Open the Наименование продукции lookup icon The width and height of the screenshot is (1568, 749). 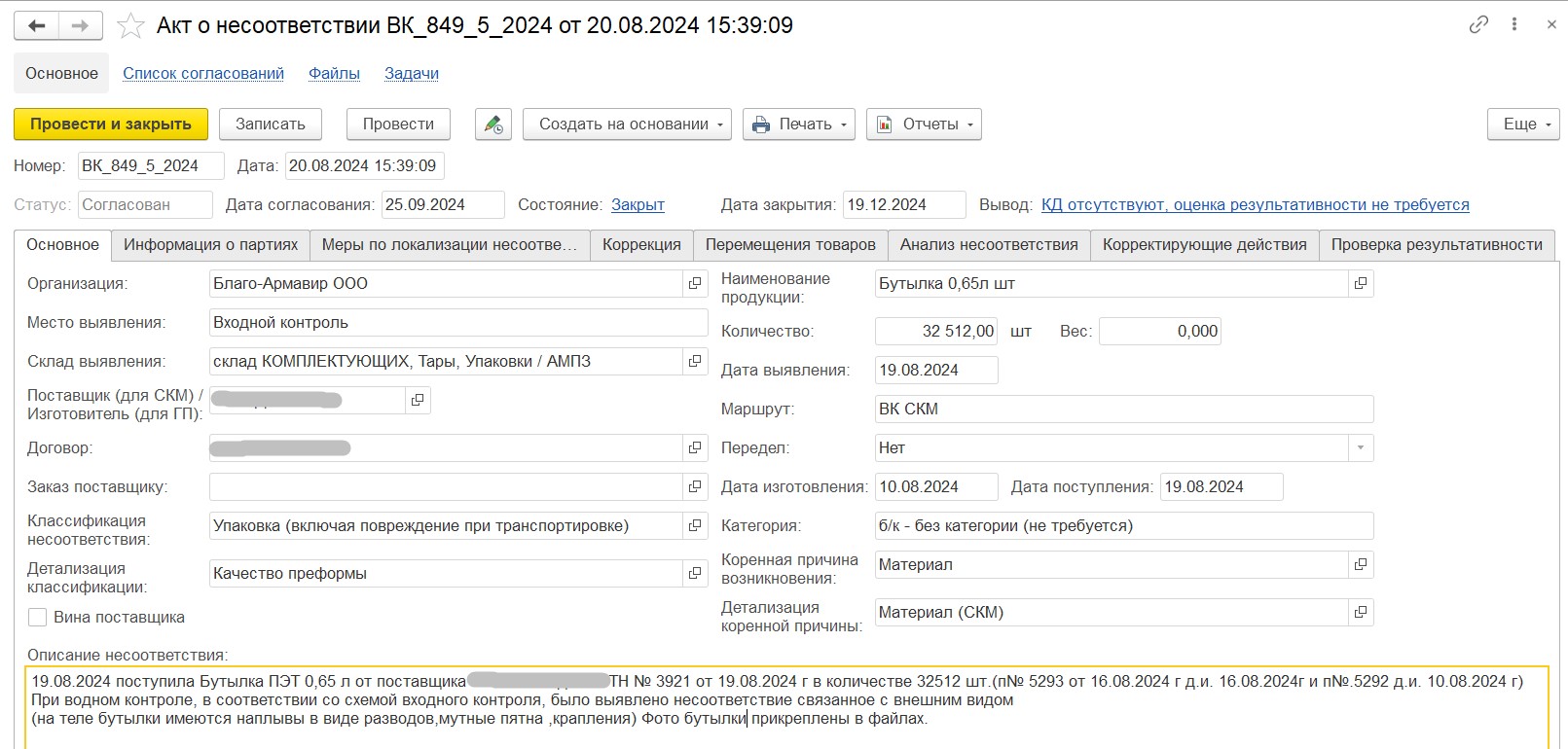tap(1361, 284)
